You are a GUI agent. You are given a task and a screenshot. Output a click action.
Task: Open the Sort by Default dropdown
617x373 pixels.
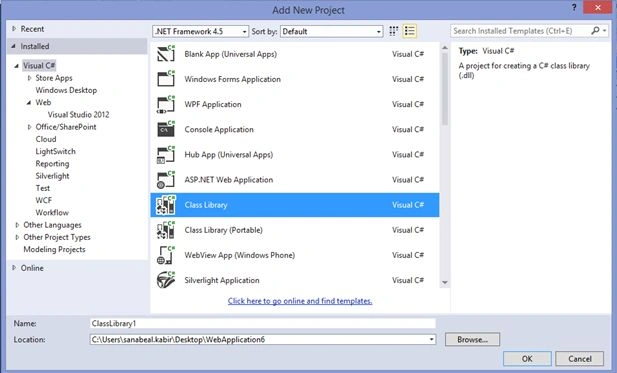(x=331, y=31)
